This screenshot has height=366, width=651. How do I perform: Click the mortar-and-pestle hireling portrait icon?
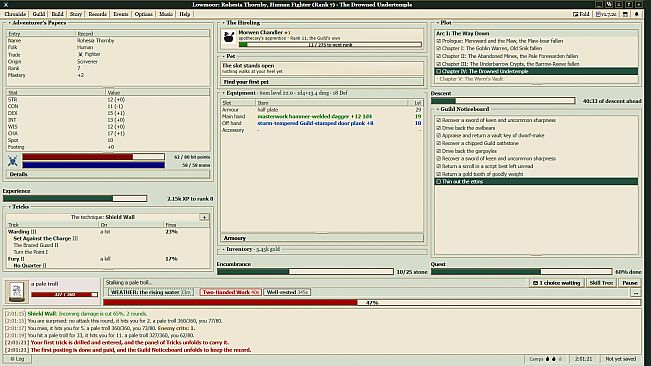(229, 38)
